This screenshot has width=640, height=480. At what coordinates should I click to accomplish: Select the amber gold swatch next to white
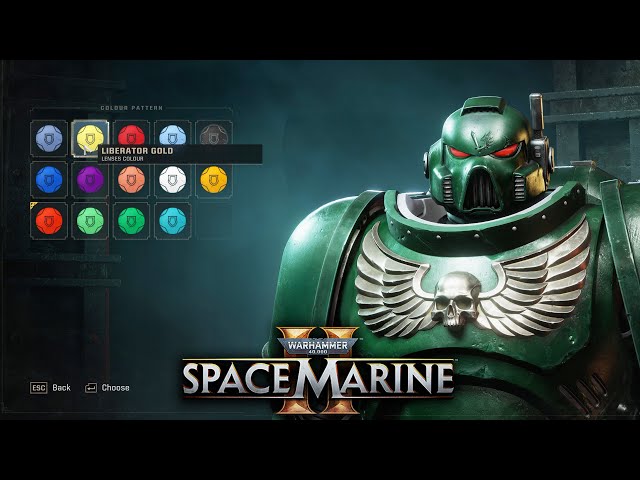pyautogui.click(x=214, y=180)
